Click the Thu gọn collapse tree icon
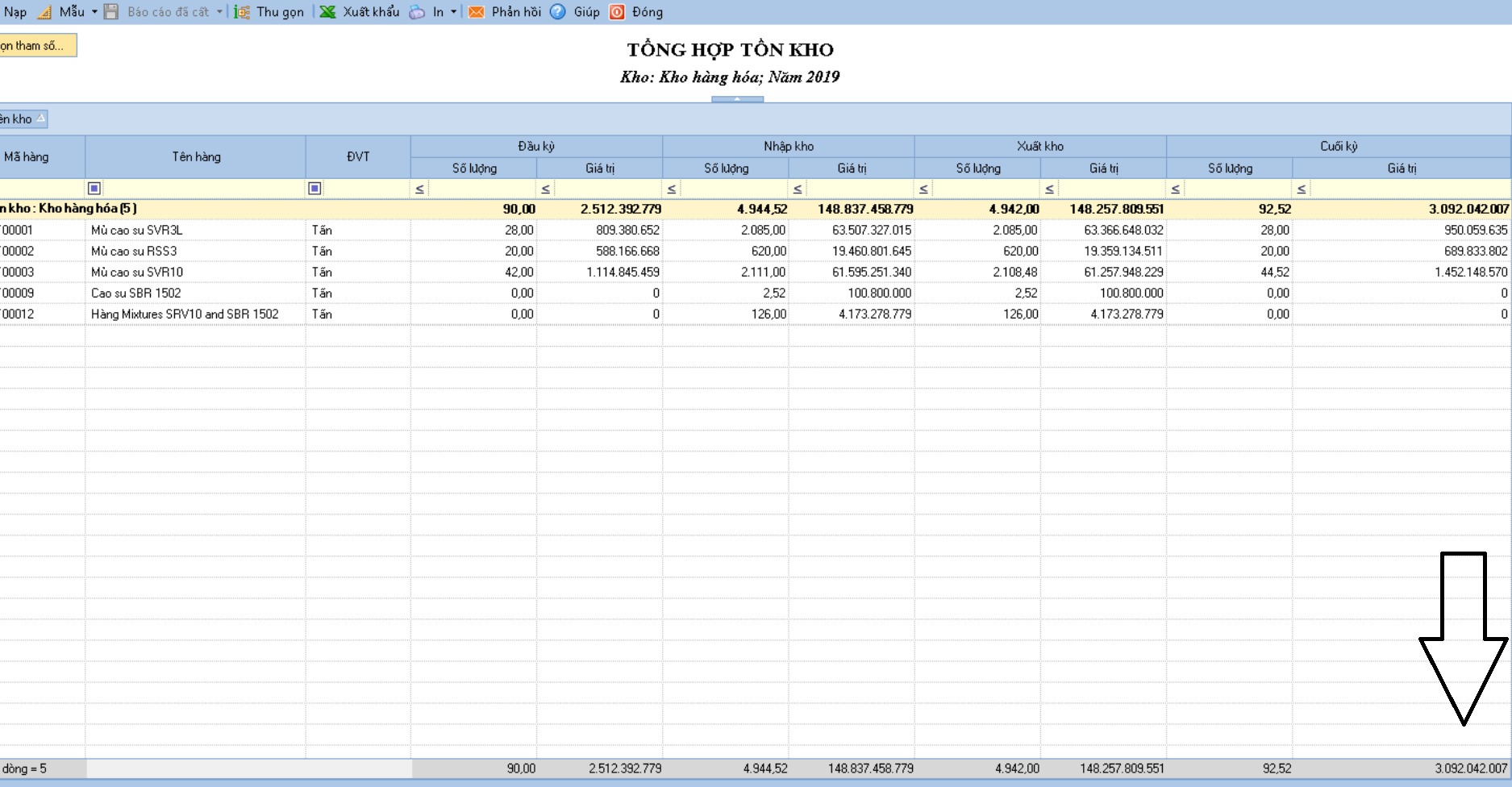Screen dimensions: 1512x787 point(242,12)
